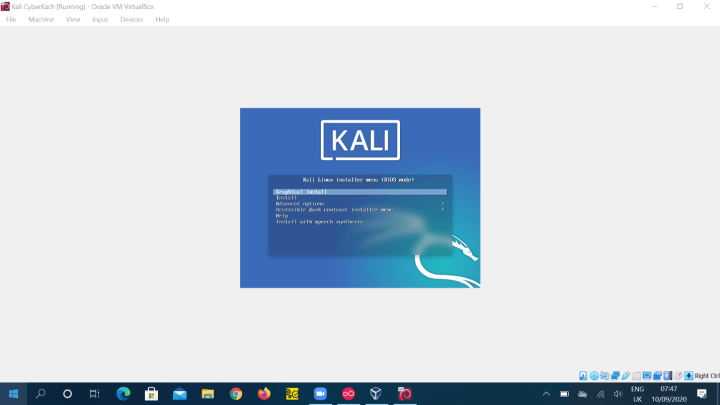Click the VirtualBox window title icon
The width and height of the screenshot is (720, 405).
(5, 6)
